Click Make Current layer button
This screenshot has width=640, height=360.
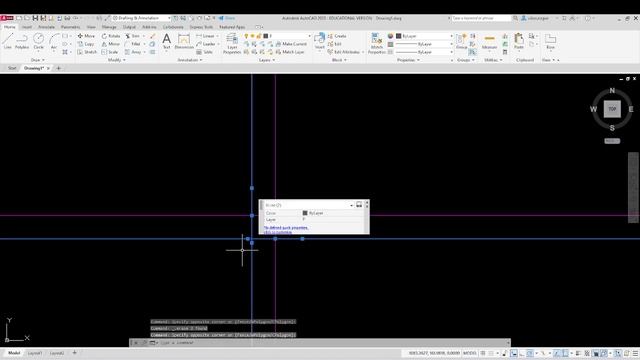click(291, 44)
